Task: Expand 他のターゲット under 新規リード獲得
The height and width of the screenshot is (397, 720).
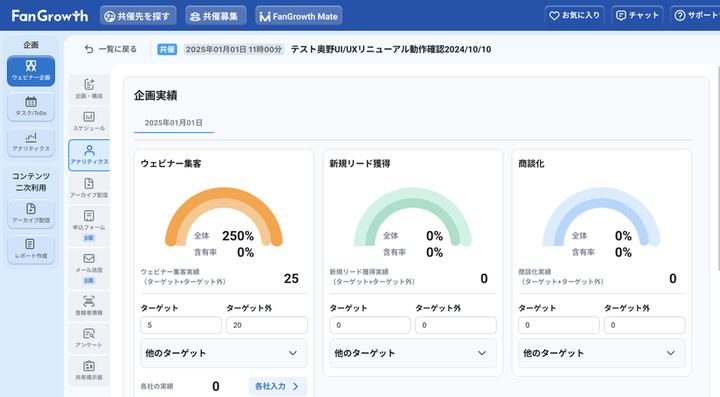Action: coord(413,353)
